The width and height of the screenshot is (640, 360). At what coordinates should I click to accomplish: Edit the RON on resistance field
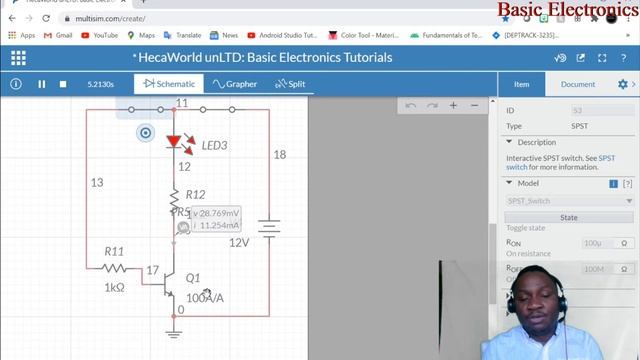click(x=598, y=243)
